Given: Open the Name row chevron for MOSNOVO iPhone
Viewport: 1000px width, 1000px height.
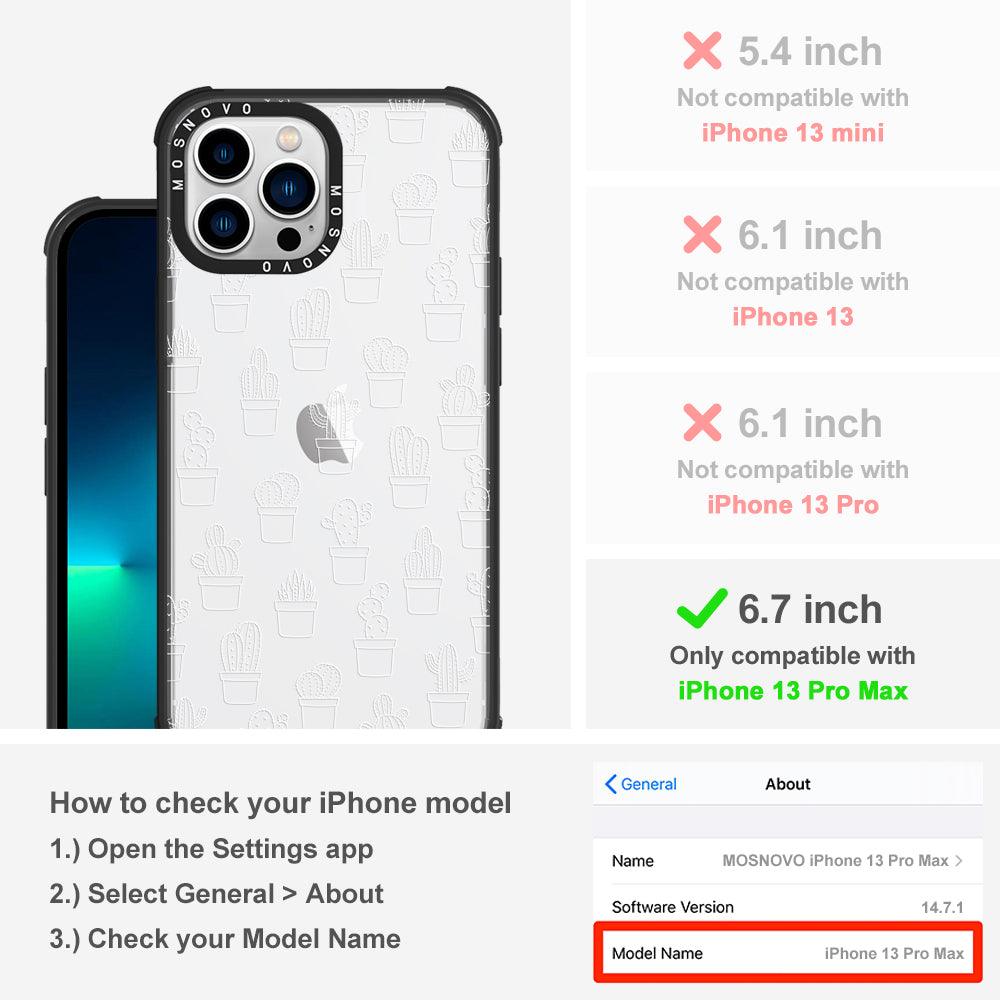Looking at the screenshot, I should click(x=959, y=860).
